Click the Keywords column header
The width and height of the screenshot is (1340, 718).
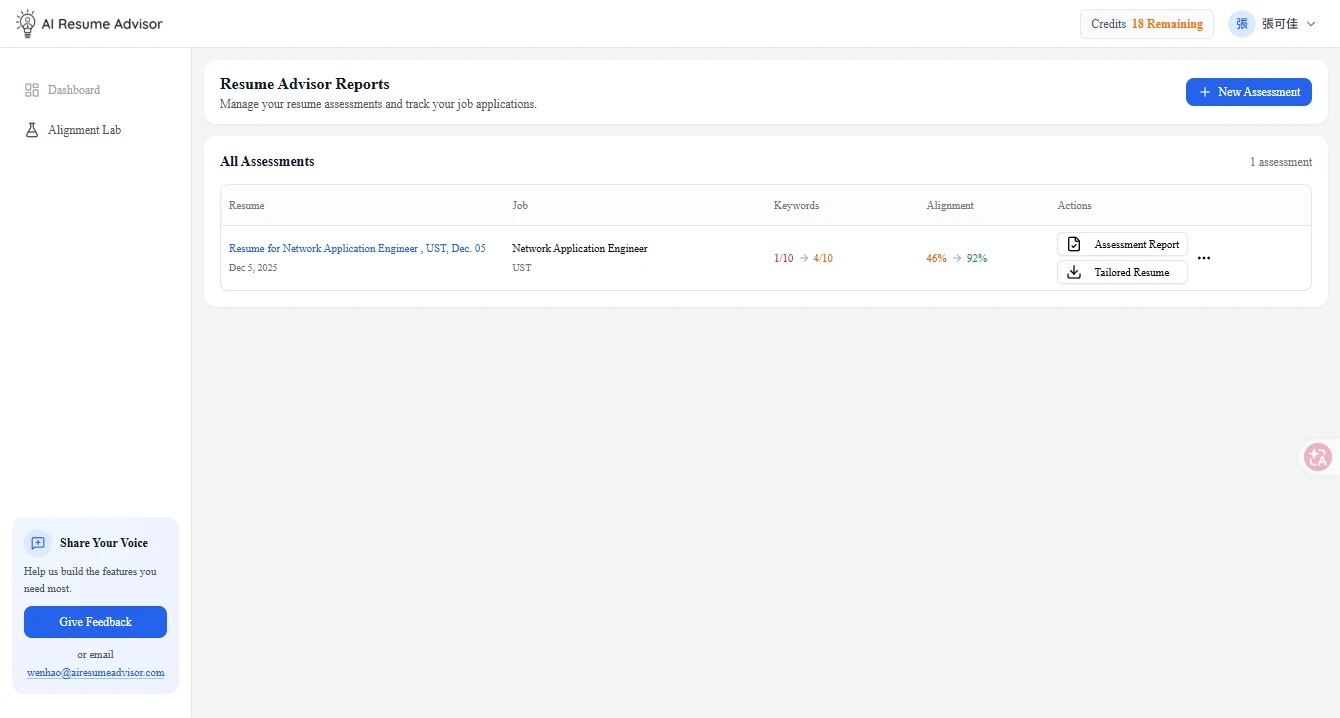click(x=796, y=205)
